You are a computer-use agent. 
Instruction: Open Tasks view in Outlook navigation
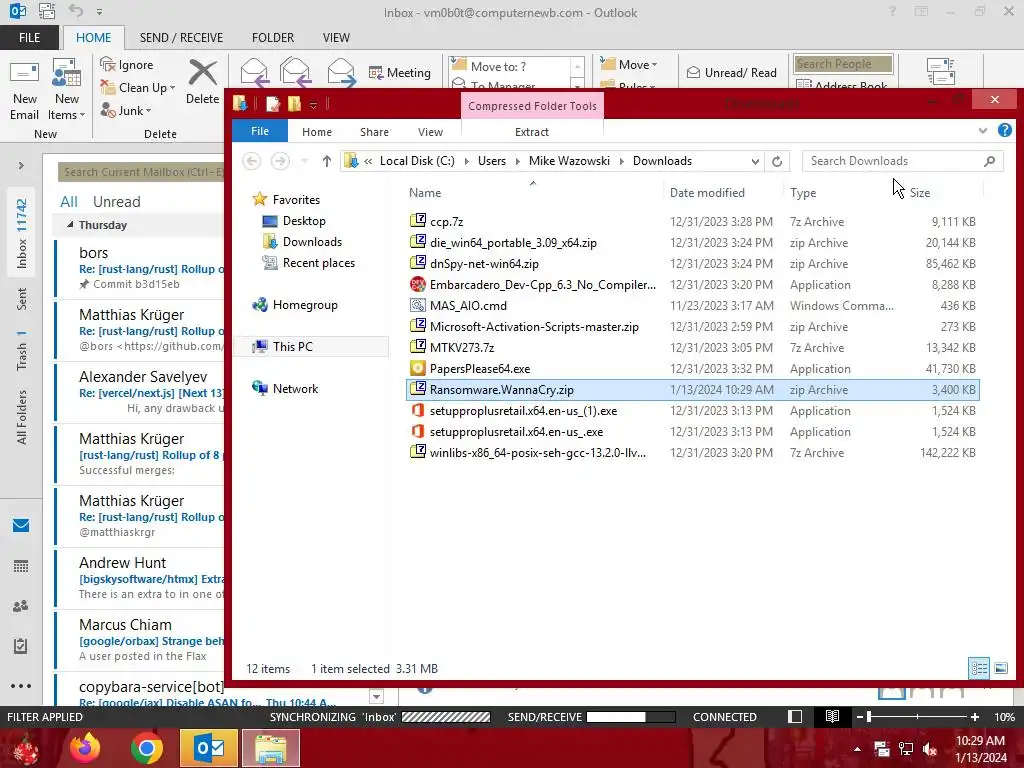click(x=21, y=646)
